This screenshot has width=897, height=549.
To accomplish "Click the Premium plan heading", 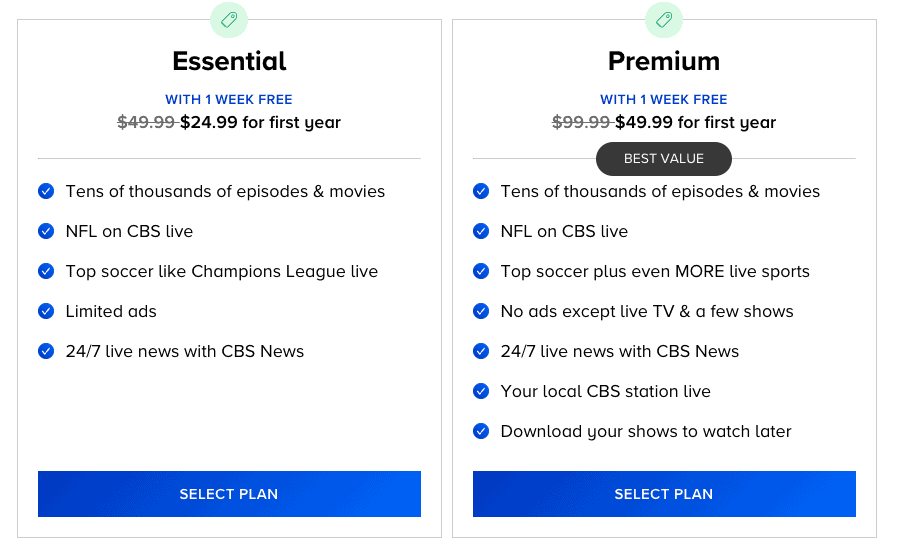I will click(664, 61).
